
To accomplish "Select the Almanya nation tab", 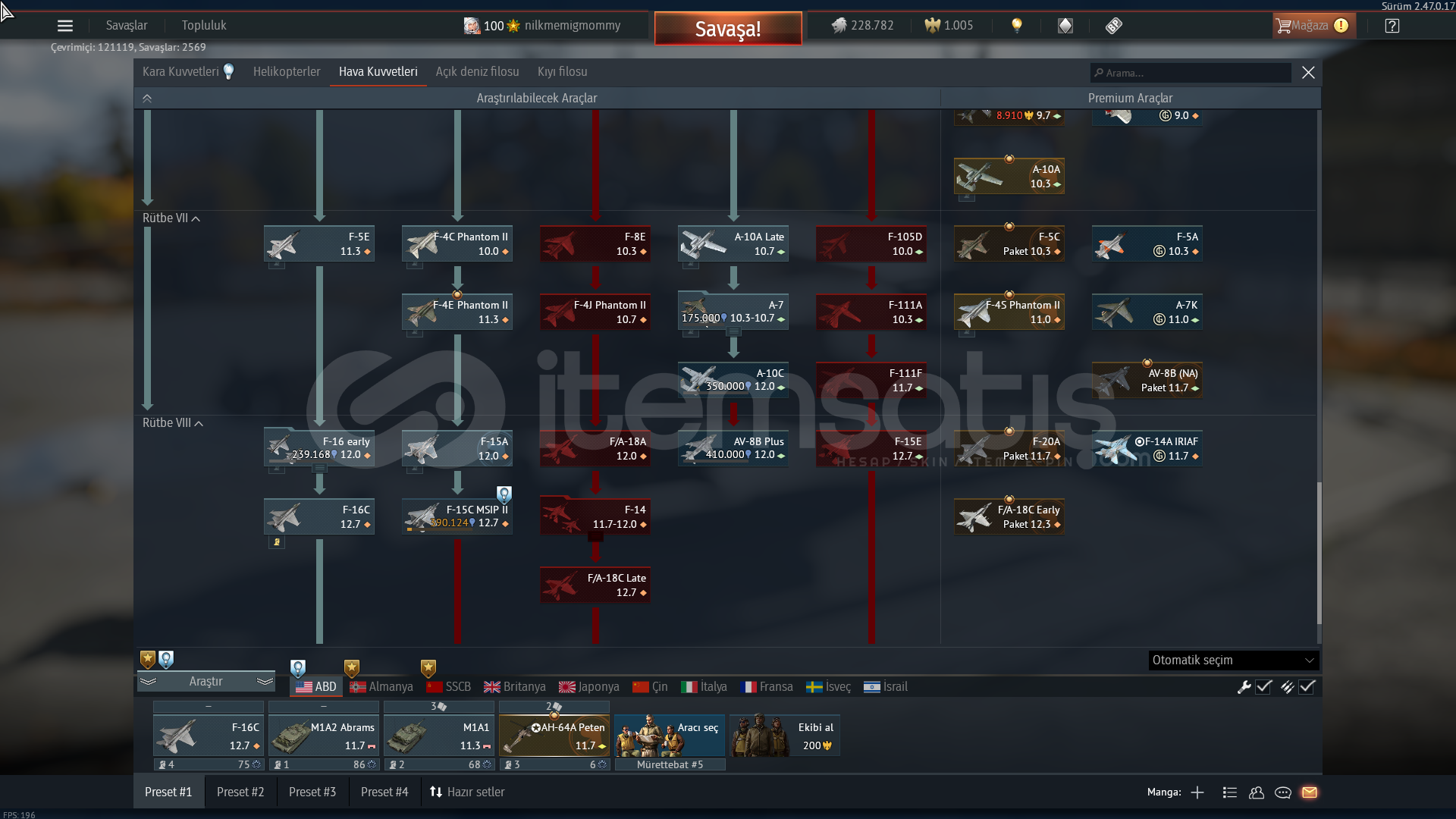I will pyautogui.click(x=381, y=687).
